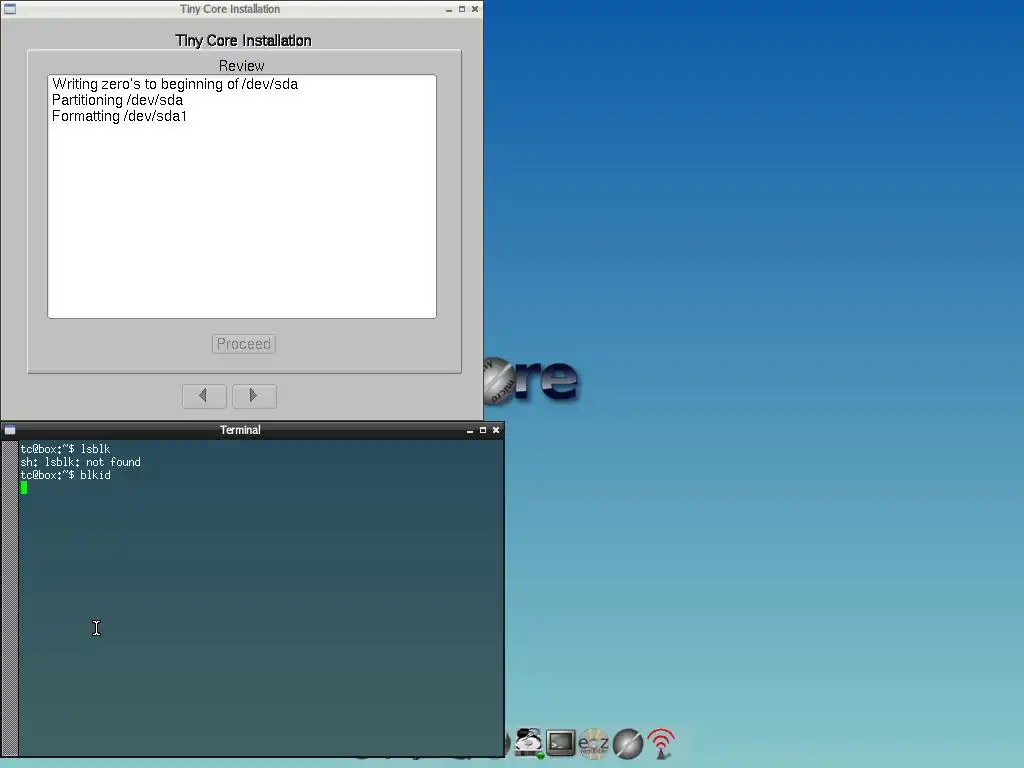Open the MountTool hard drive dock icon
Viewport: 1024px width, 768px height.
[528, 743]
